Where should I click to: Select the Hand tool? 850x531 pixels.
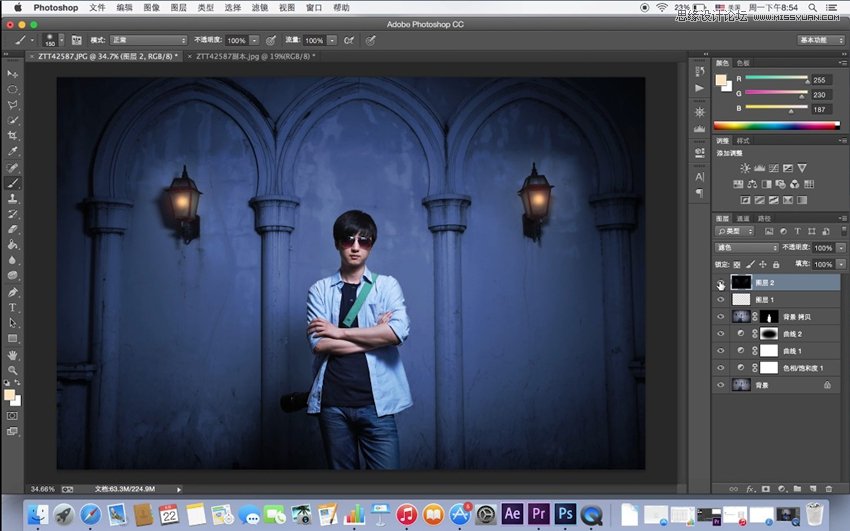coord(12,355)
